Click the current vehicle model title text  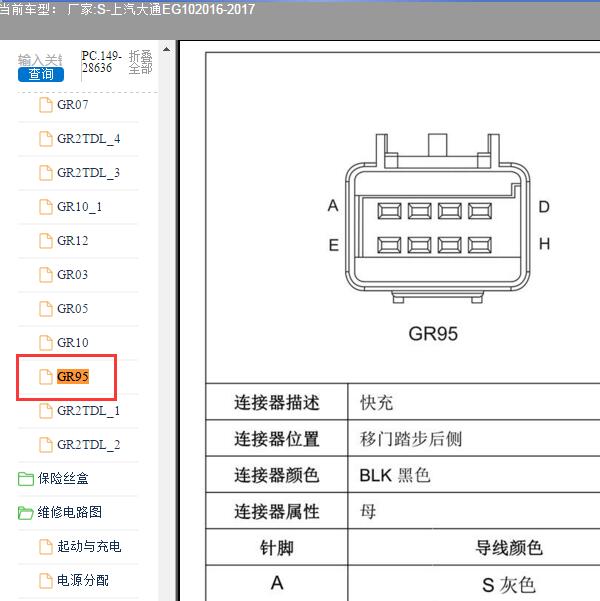(127, 9)
